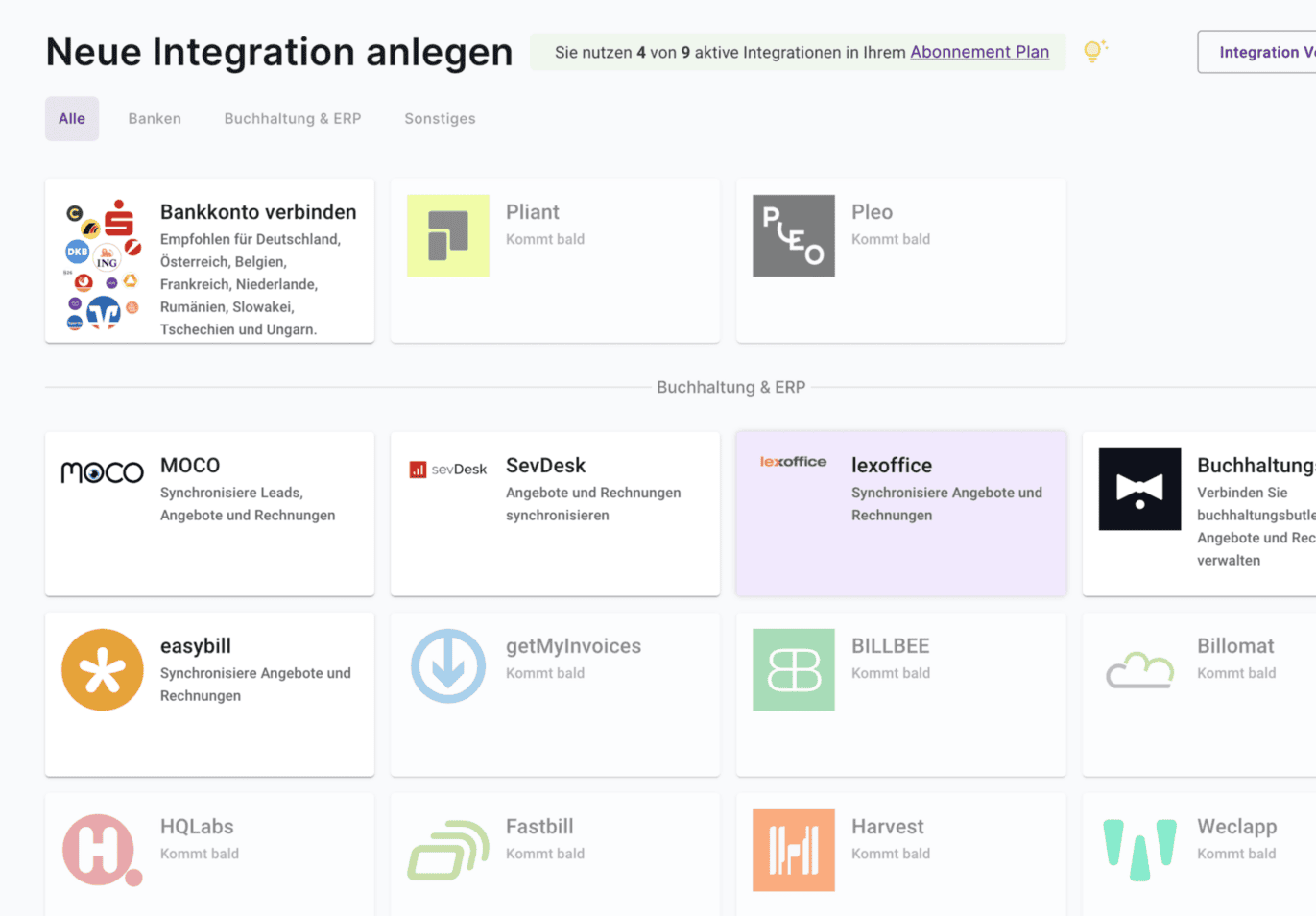Image resolution: width=1316 pixels, height=916 pixels.
Task: Click the pink HQLabs logo
Action: [x=102, y=850]
